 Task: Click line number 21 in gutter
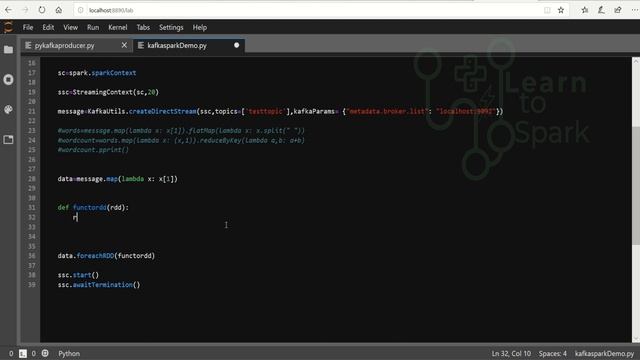(x=32, y=111)
